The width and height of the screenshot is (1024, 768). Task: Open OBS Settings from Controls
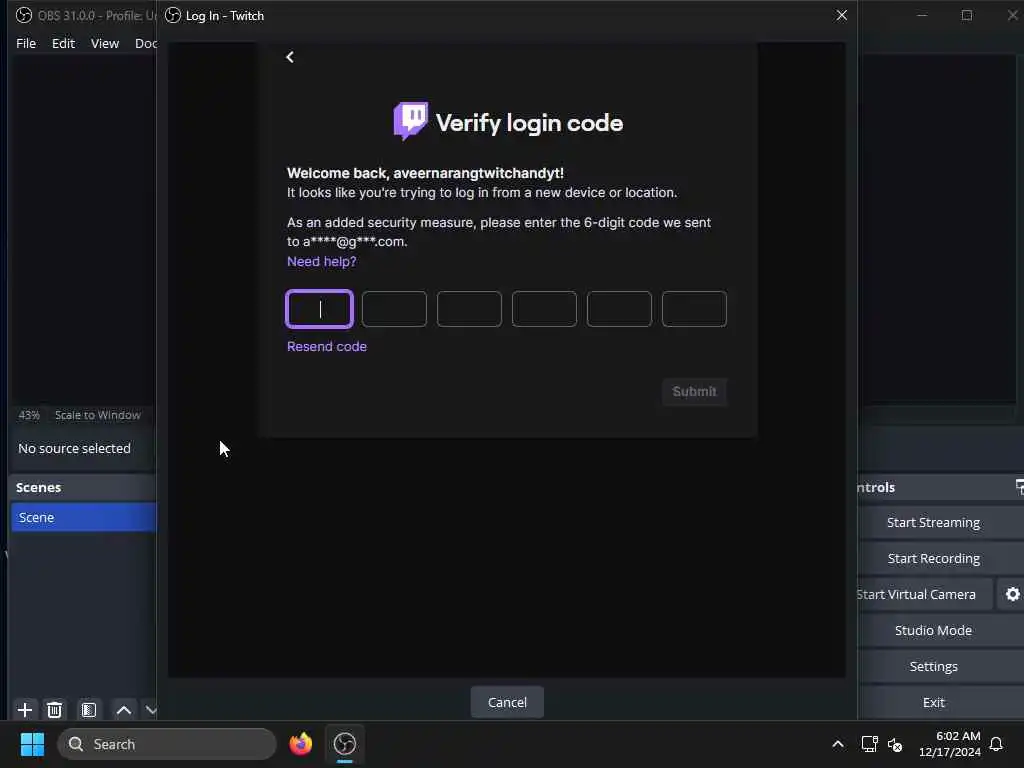[x=933, y=666]
